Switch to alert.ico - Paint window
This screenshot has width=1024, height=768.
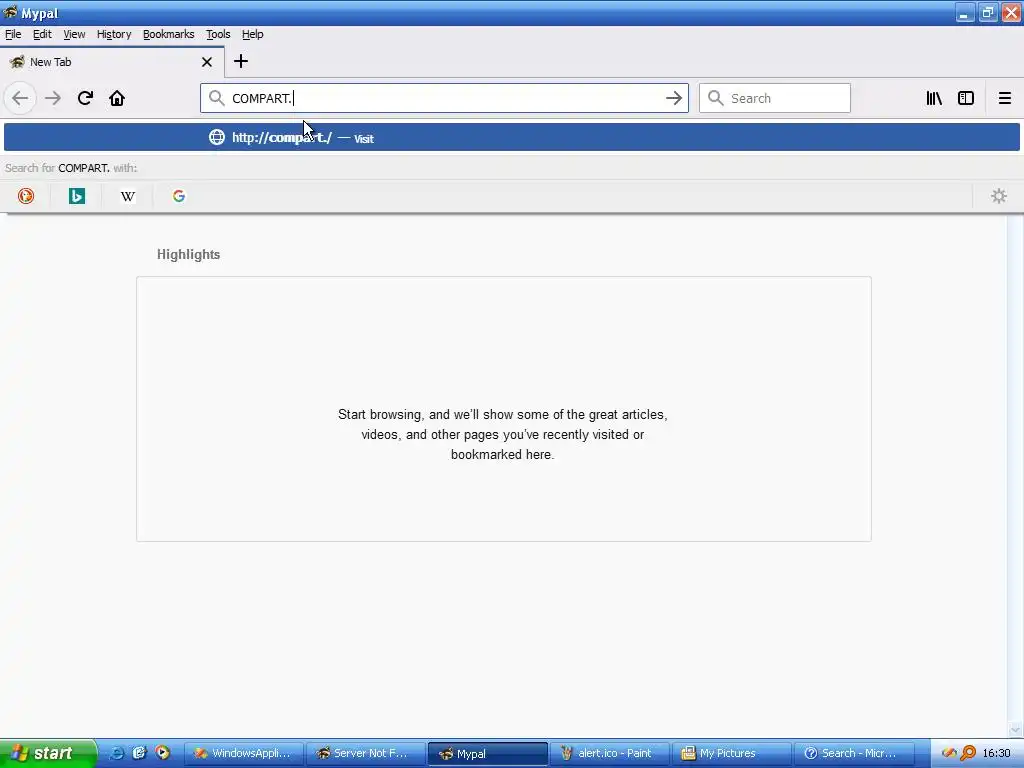(609, 753)
